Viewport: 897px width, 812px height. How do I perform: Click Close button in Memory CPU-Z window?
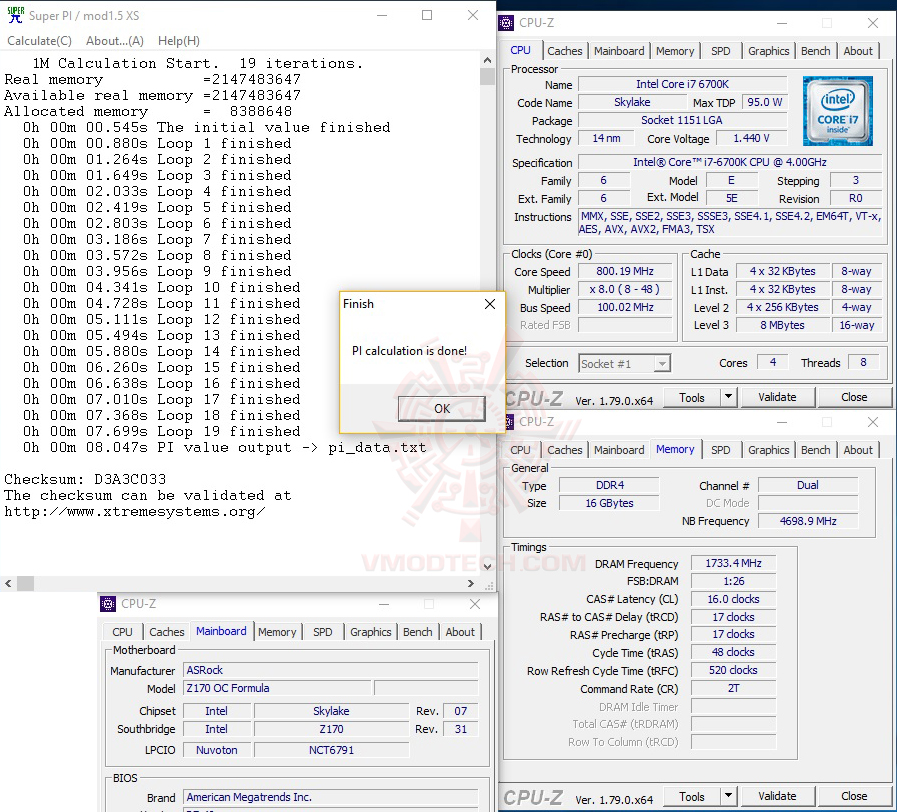click(x=854, y=796)
